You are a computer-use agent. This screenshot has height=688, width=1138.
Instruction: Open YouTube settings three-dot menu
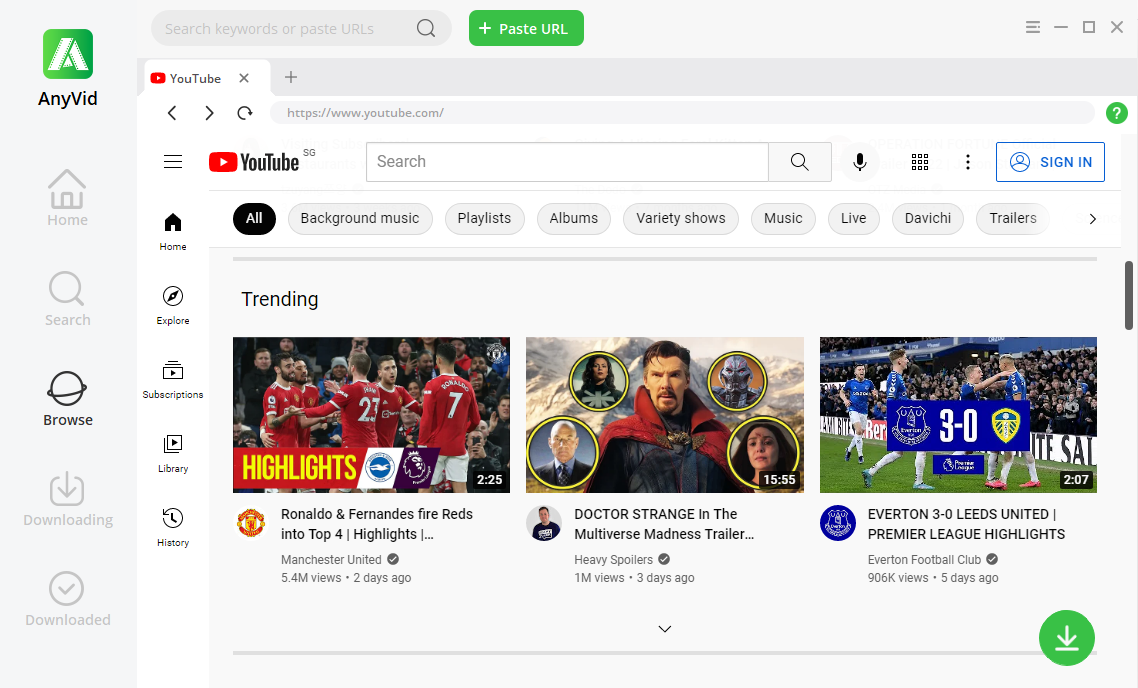point(967,162)
